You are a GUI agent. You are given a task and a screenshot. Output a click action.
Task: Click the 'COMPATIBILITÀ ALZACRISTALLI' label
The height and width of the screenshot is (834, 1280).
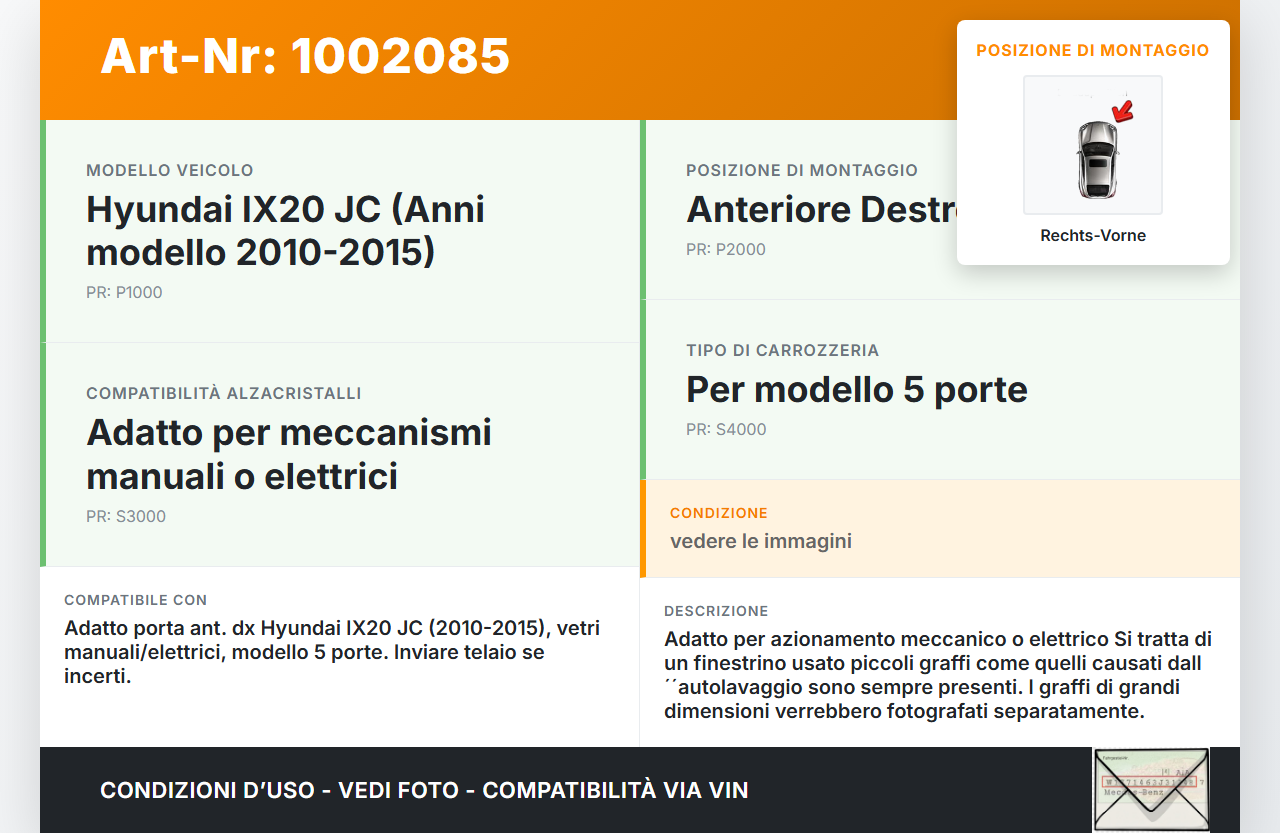(224, 394)
